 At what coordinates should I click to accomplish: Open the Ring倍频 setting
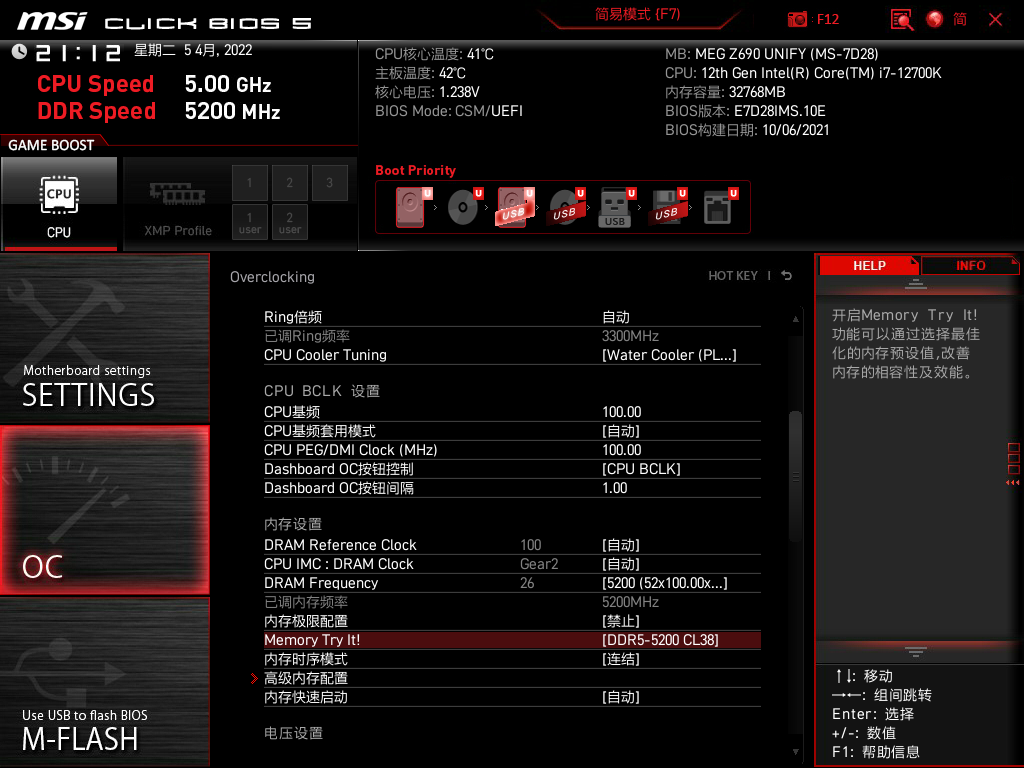coord(512,317)
